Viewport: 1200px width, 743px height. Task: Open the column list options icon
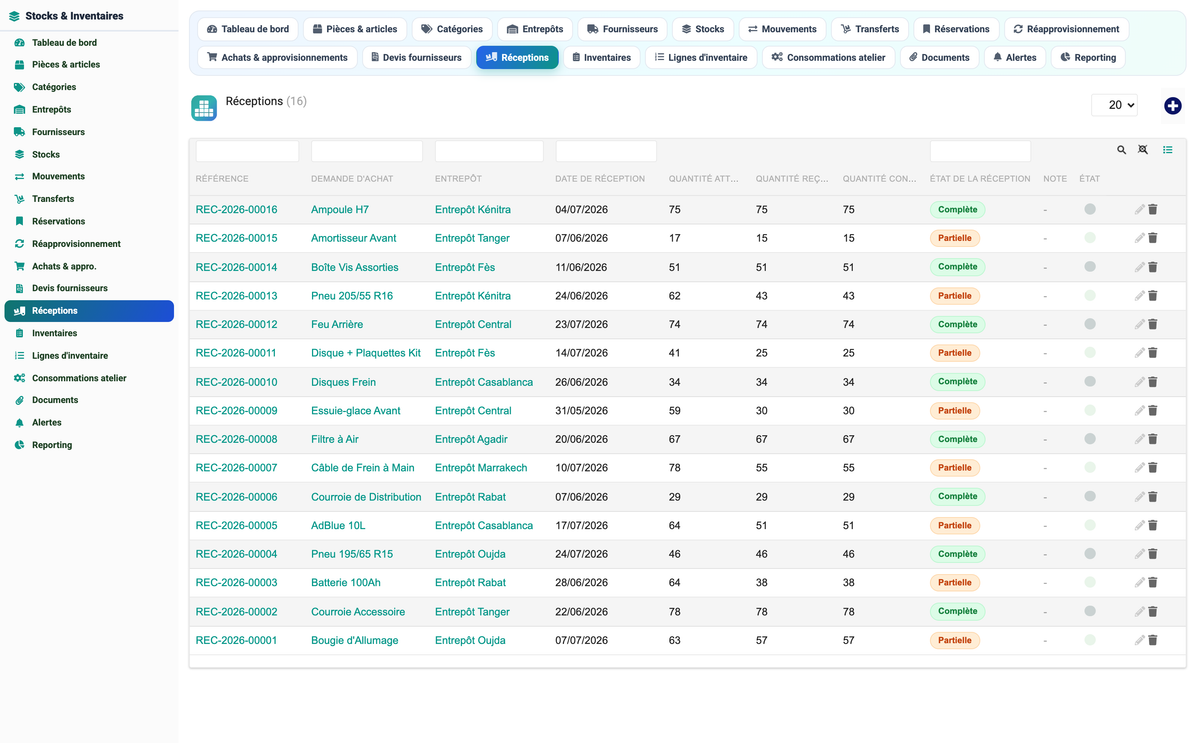point(1167,150)
